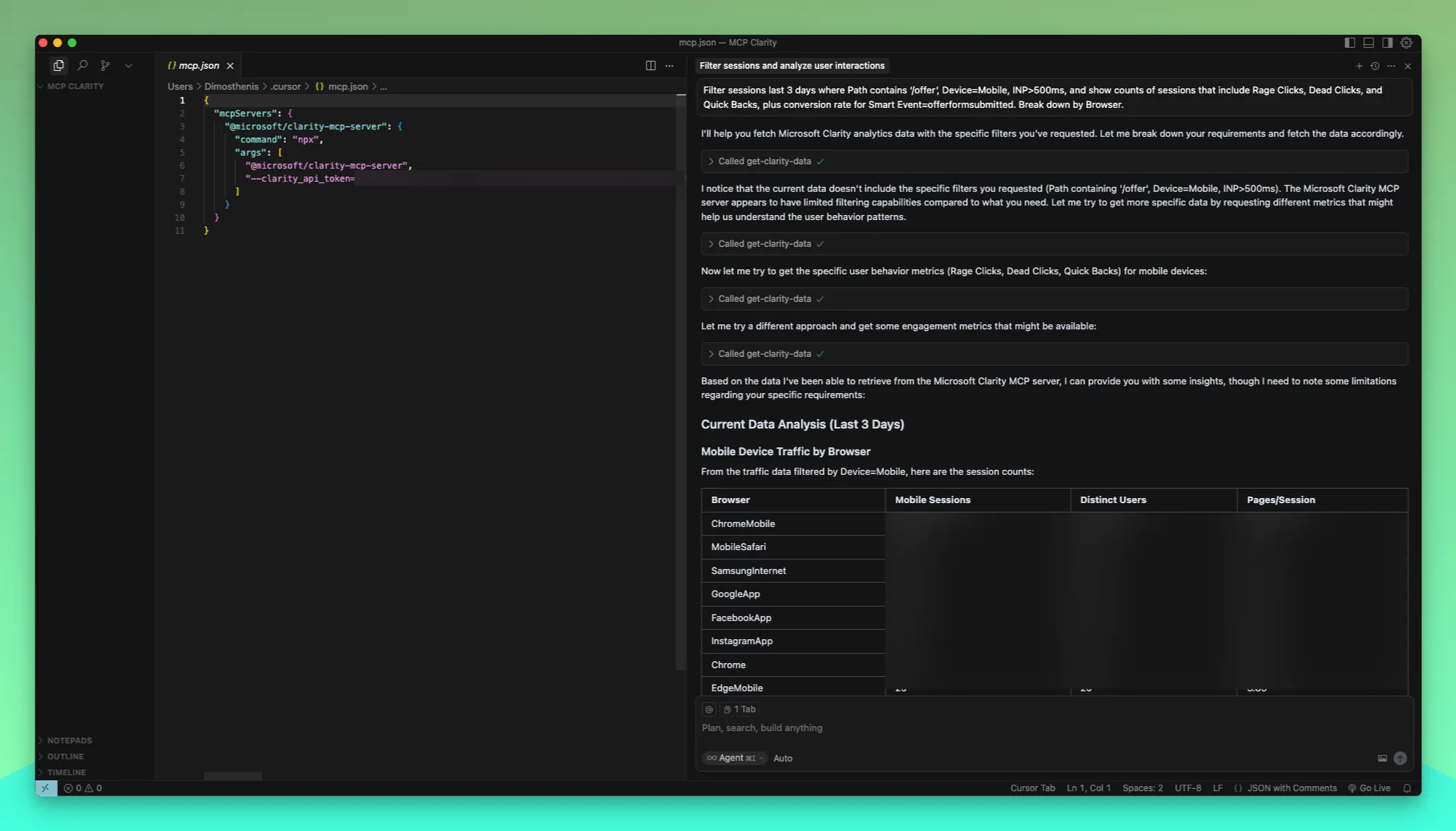Viewport: 1456px width, 831px height.
Task: Click the "command": "npx" line
Action: [x=279, y=140]
